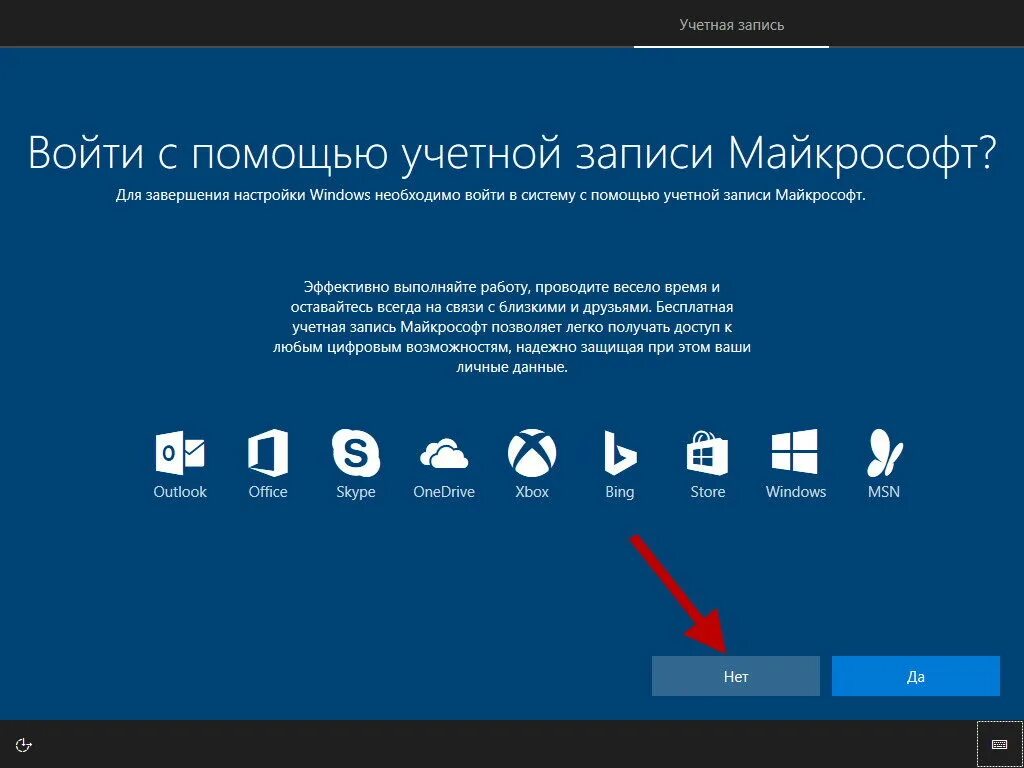Click the Office icon

click(268, 453)
